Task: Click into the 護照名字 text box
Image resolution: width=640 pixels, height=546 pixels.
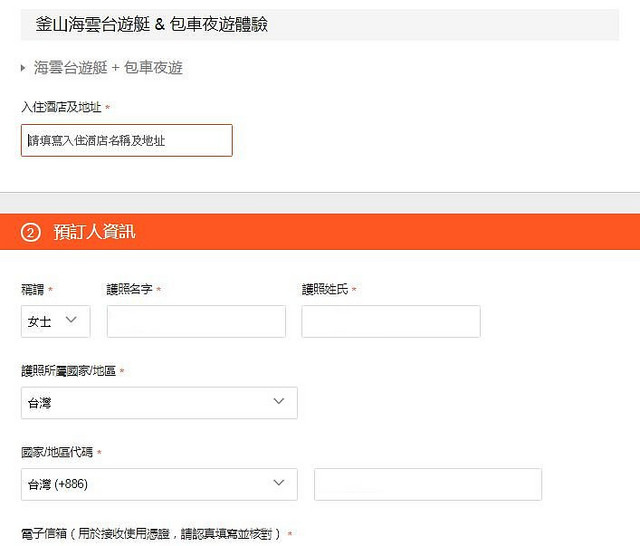Action: click(196, 321)
